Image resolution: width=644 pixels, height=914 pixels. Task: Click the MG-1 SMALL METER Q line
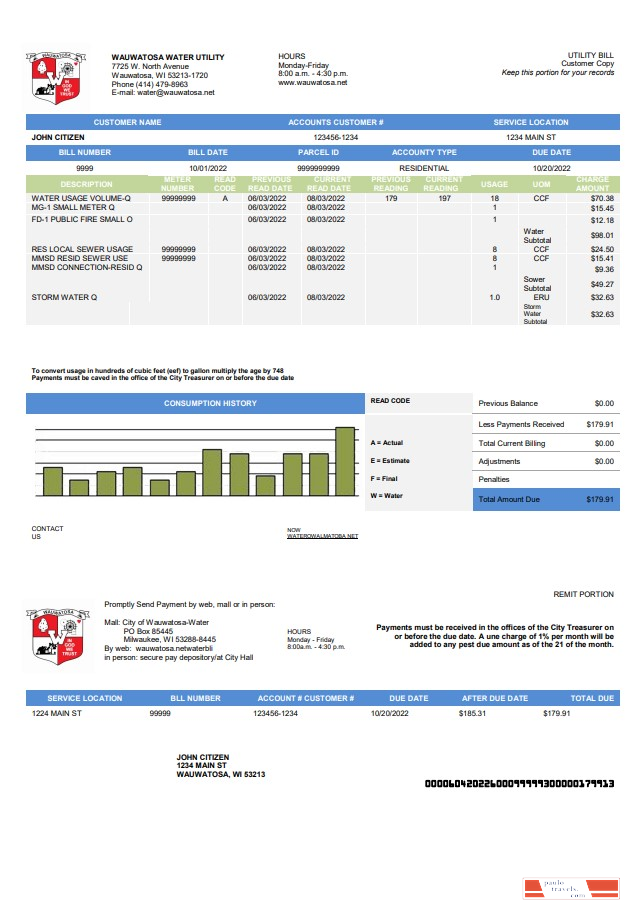coord(73,207)
